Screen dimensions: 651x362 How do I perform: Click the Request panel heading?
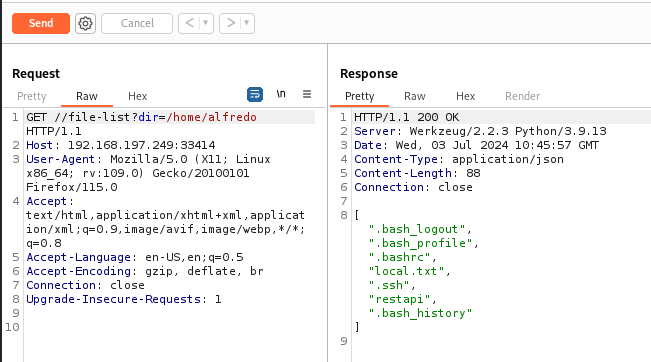(36, 73)
